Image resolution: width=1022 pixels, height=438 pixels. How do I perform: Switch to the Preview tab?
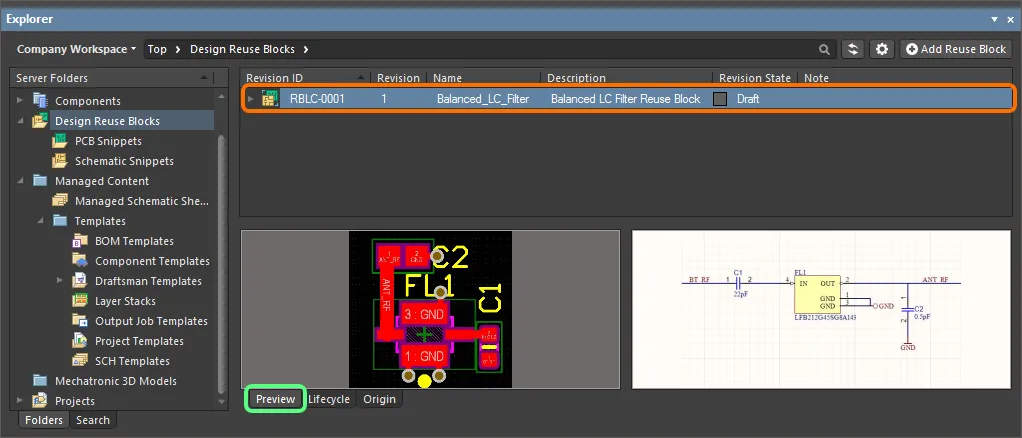tap(275, 399)
